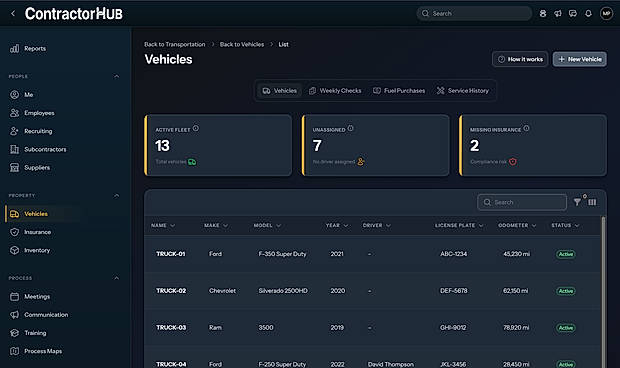The height and width of the screenshot is (368, 620).
Task: Open notifications bell icon
Action: 588,13
